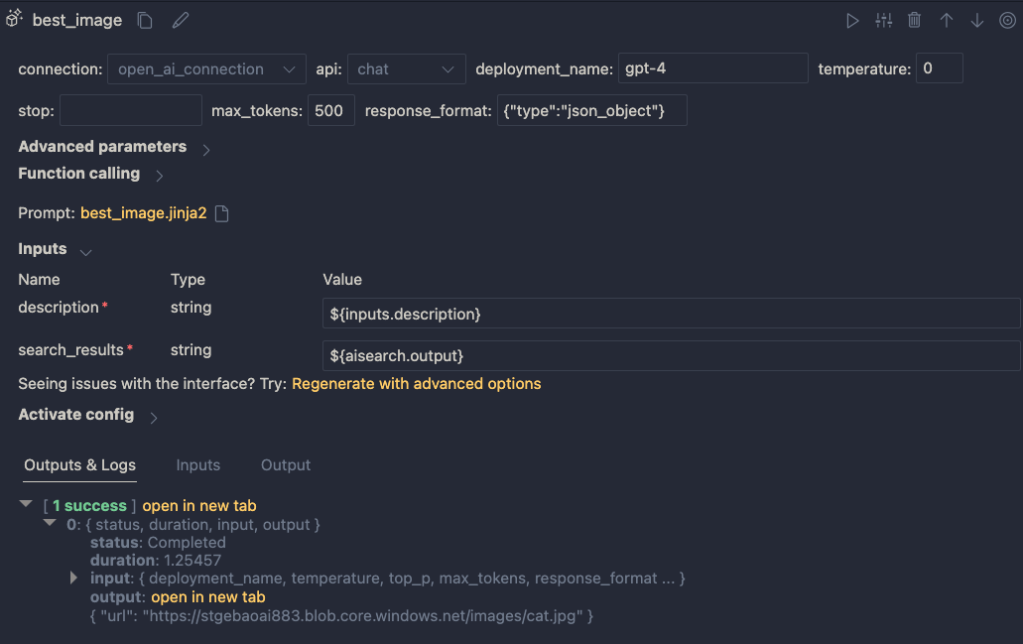Move node up with up arrow icon
The image size is (1023, 644).
pos(946,20)
